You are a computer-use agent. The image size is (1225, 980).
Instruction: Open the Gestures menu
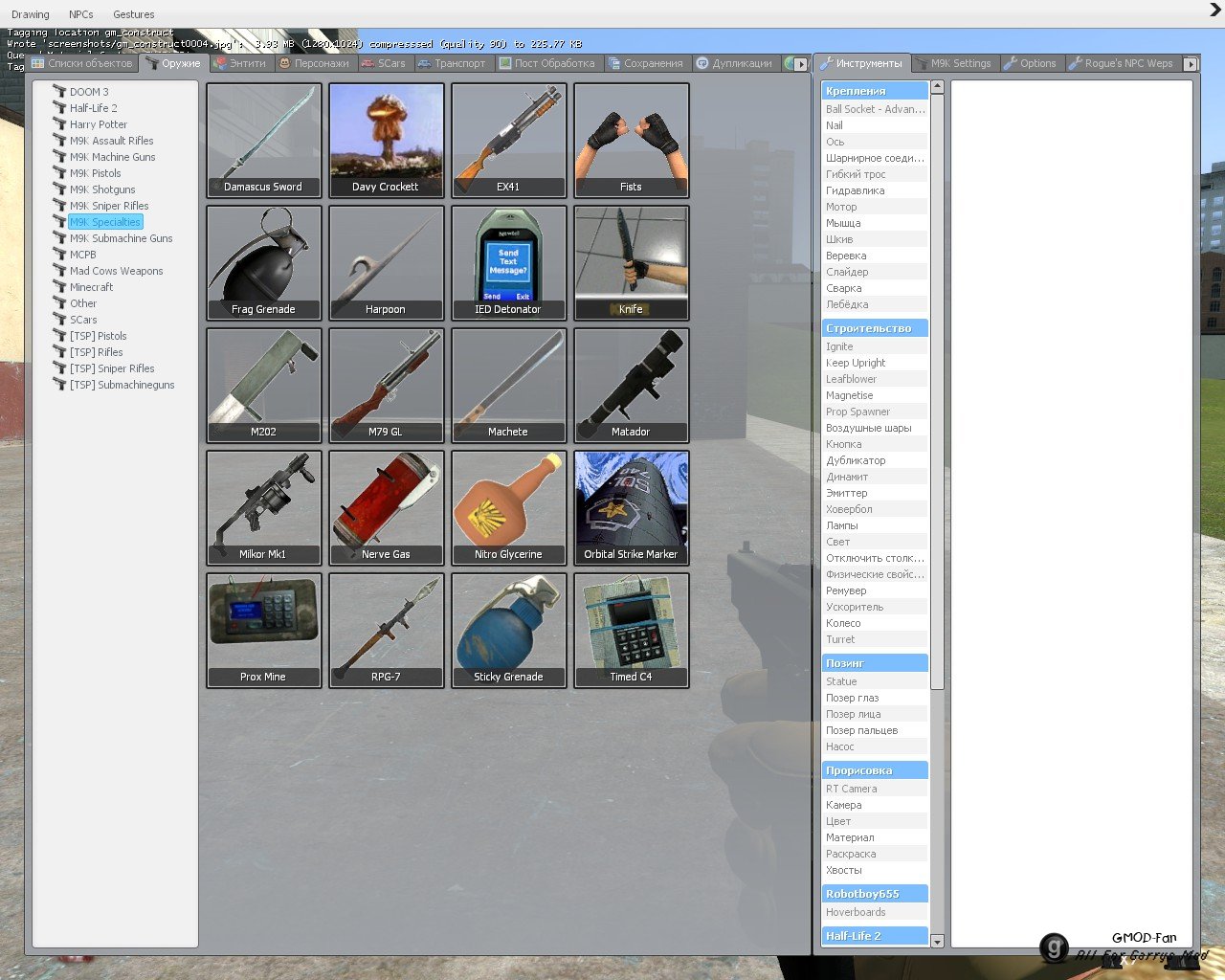pos(134,14)
